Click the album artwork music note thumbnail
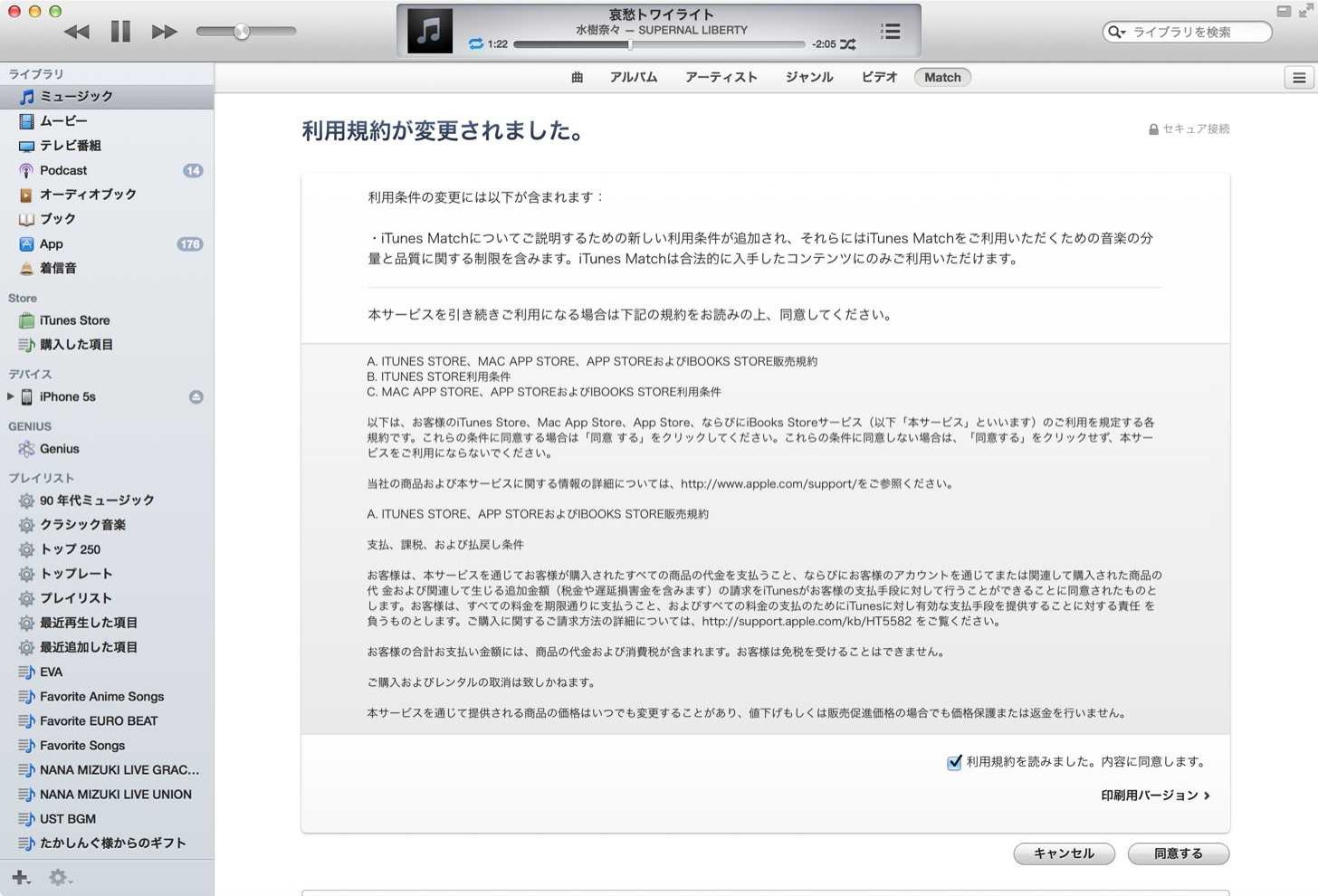1318x896 pixels. tap(429, 31)
